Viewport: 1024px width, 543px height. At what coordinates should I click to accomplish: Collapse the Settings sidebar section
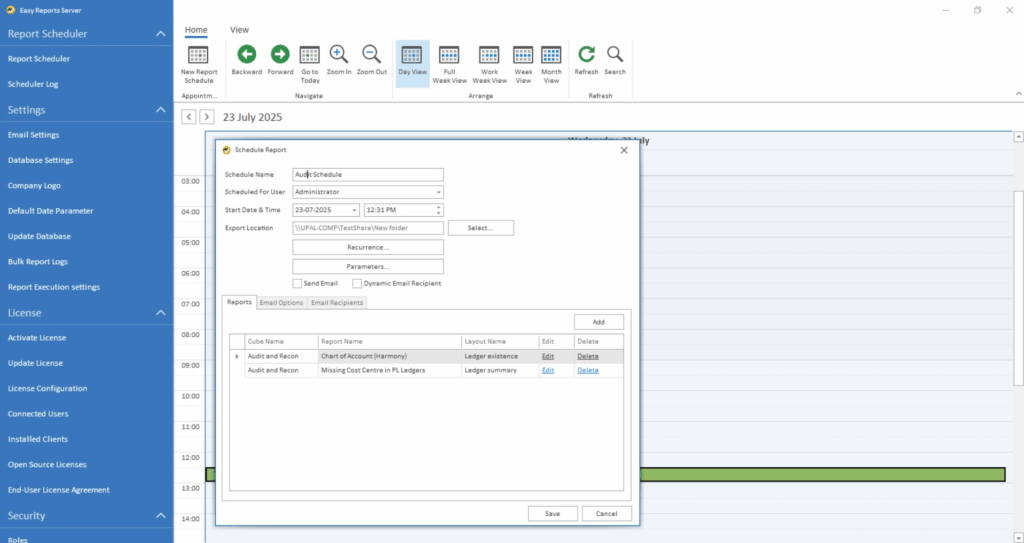tap(161, 110)
